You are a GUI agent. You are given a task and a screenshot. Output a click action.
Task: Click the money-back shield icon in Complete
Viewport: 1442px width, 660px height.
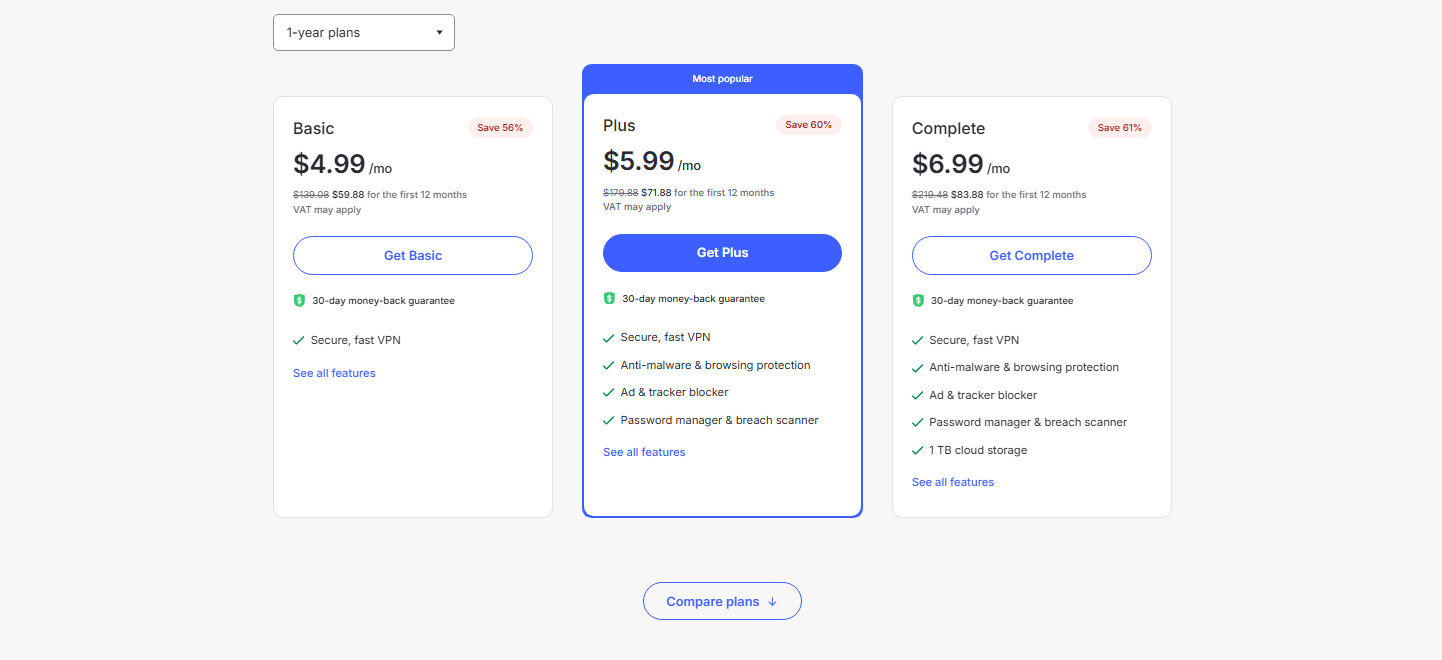click(x=918, y=301)
